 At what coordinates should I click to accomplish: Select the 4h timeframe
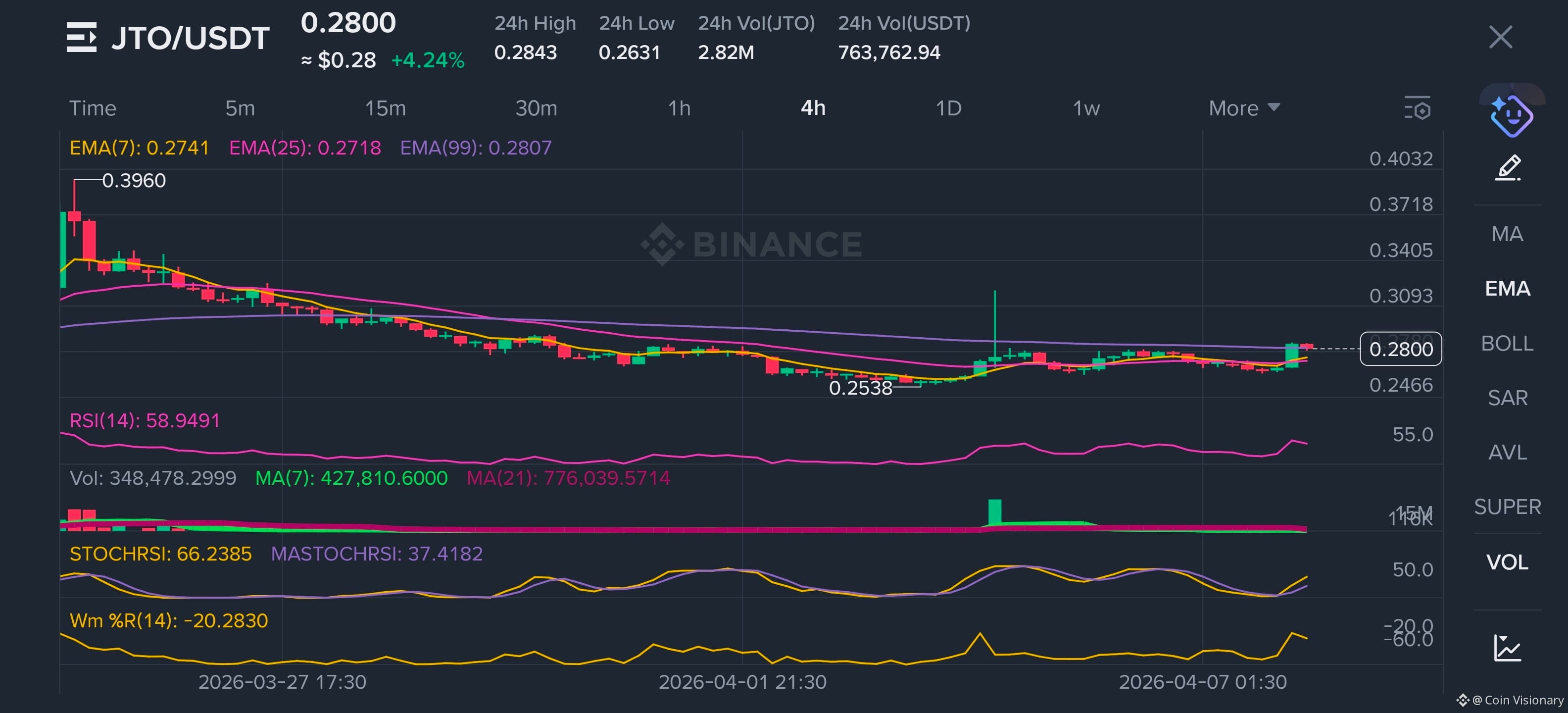813,108
